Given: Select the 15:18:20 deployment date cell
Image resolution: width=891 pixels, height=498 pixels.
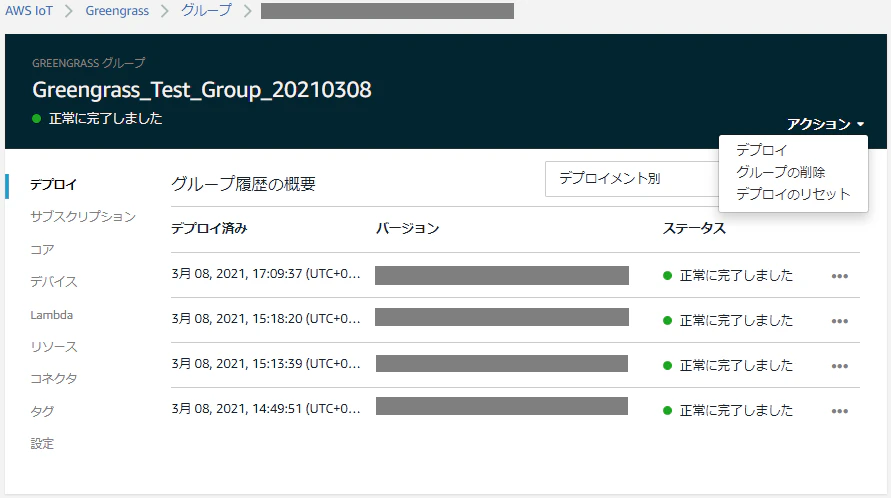Looking at the screenshot, I should [x=266, y=318].
